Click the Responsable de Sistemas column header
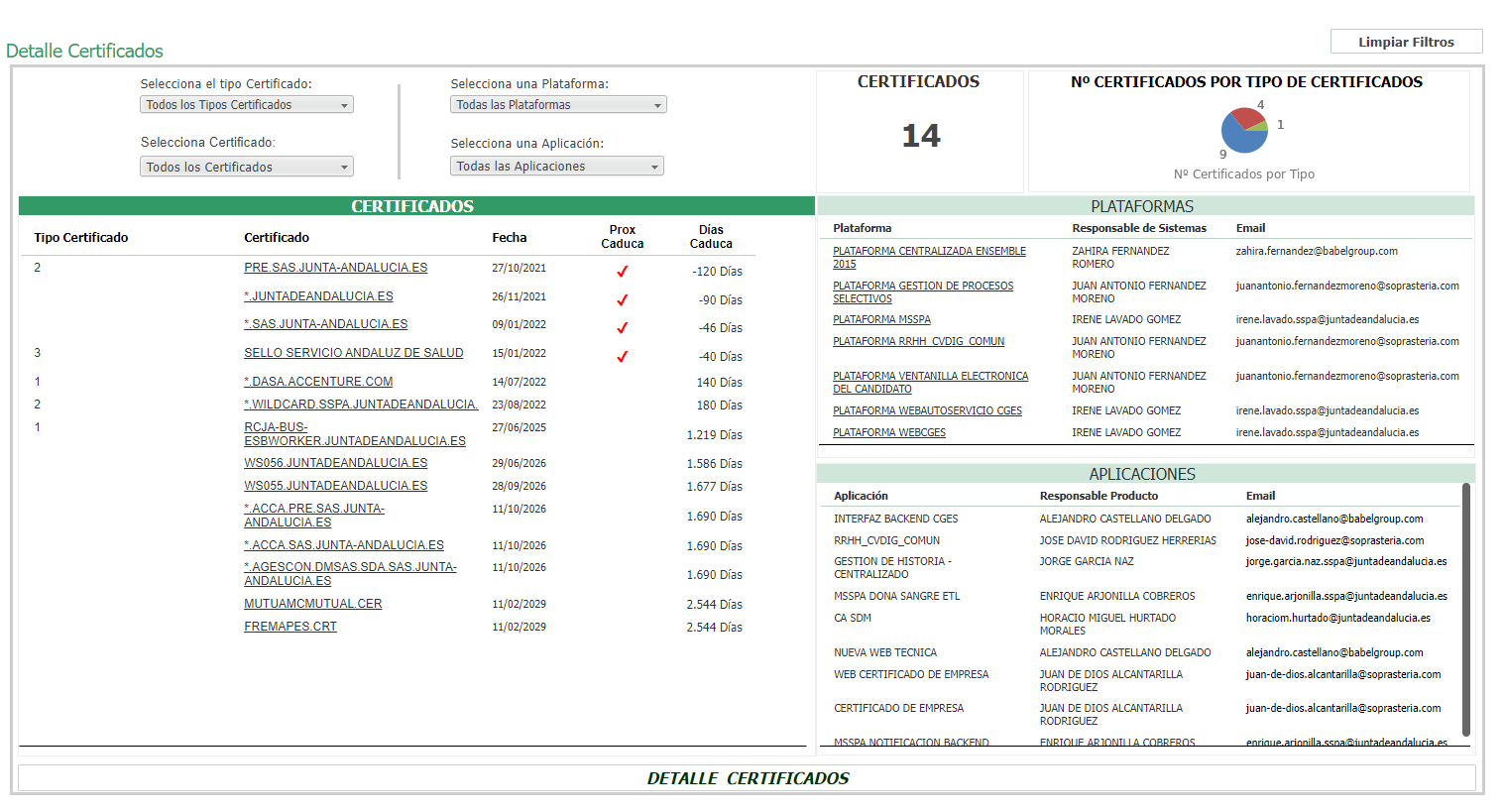Image resolution: width=1504 pixels, height=812 pixels. click(x=1139, y=228)
